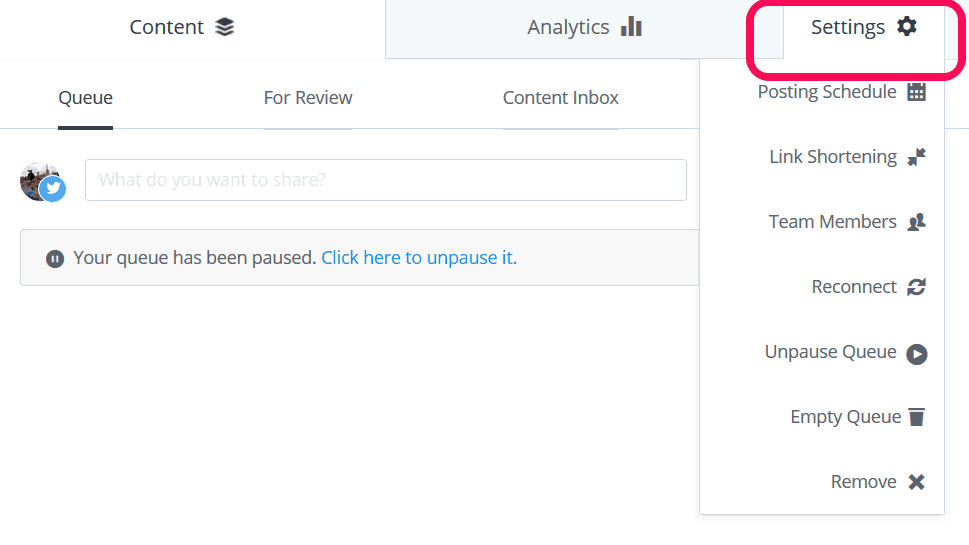Screen dimensions: 969x545
Task: Click the pause icon in queue notice
Action: (55, 259)
